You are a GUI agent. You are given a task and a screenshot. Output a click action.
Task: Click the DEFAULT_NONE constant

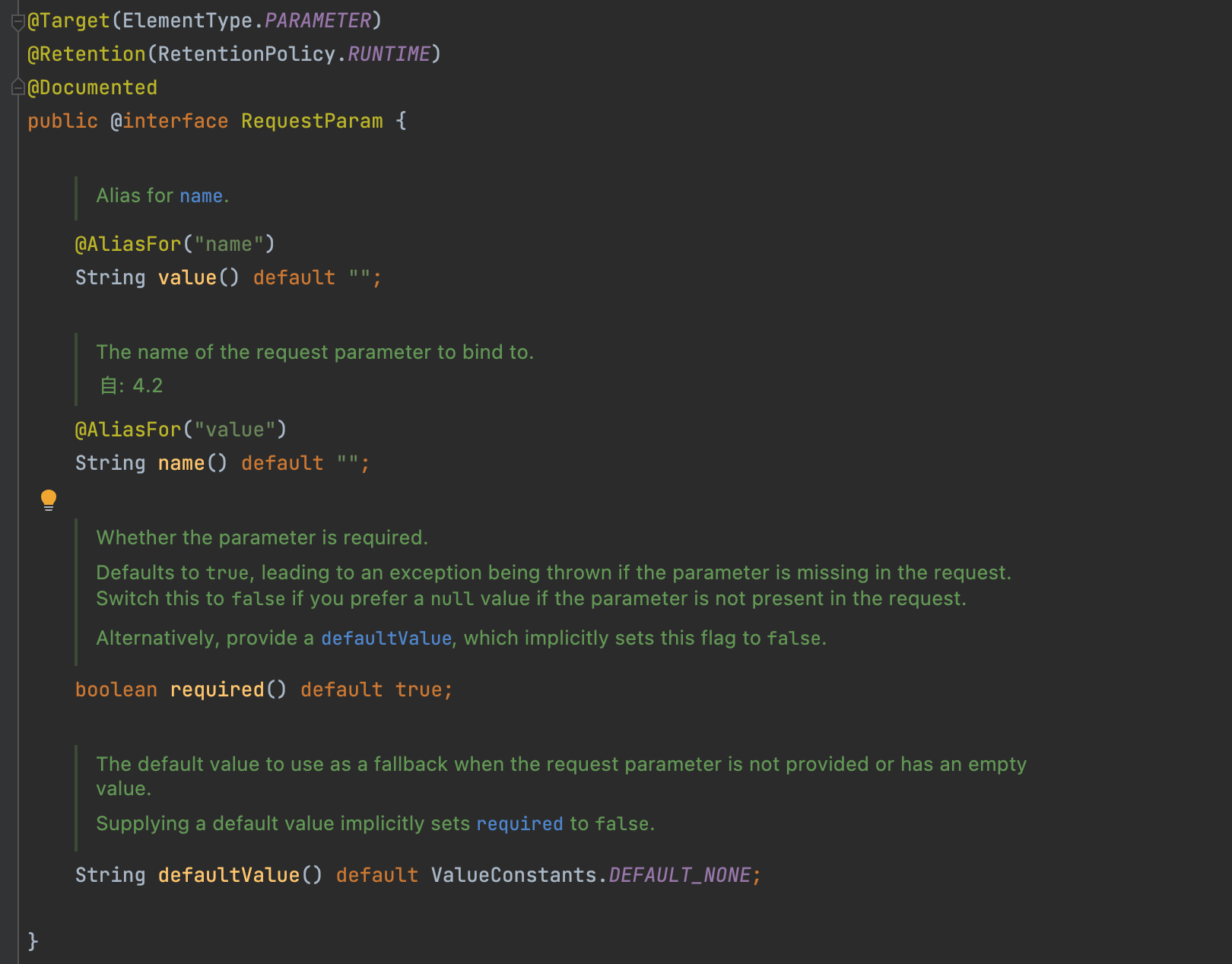(x=680, y=875)
